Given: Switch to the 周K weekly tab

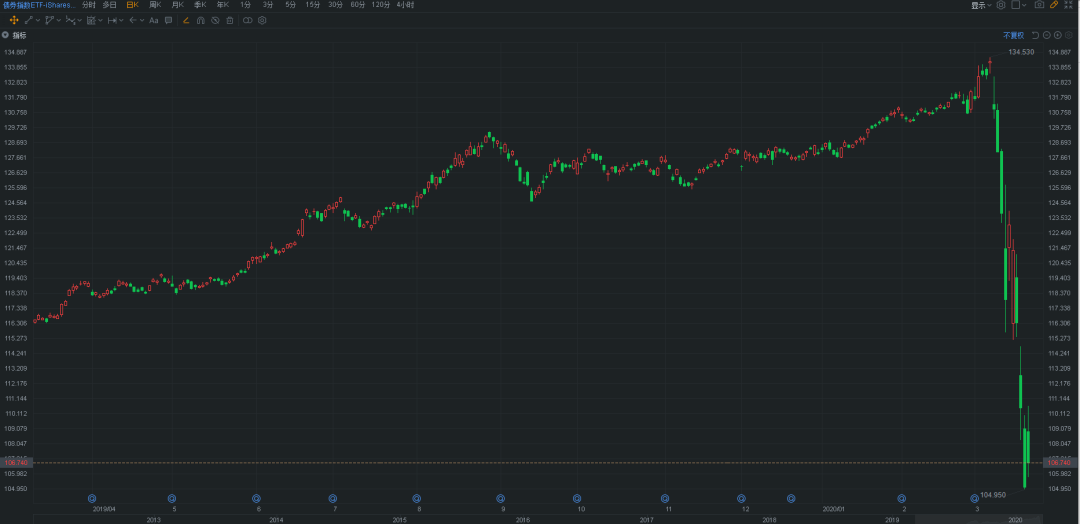Looking at the screenshot, I should (155, 5).
